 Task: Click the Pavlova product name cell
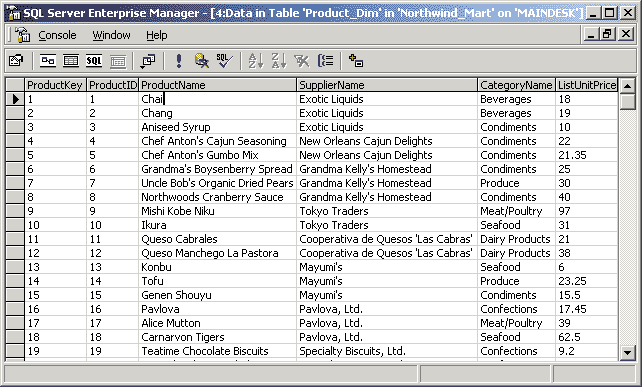point(217,309)
